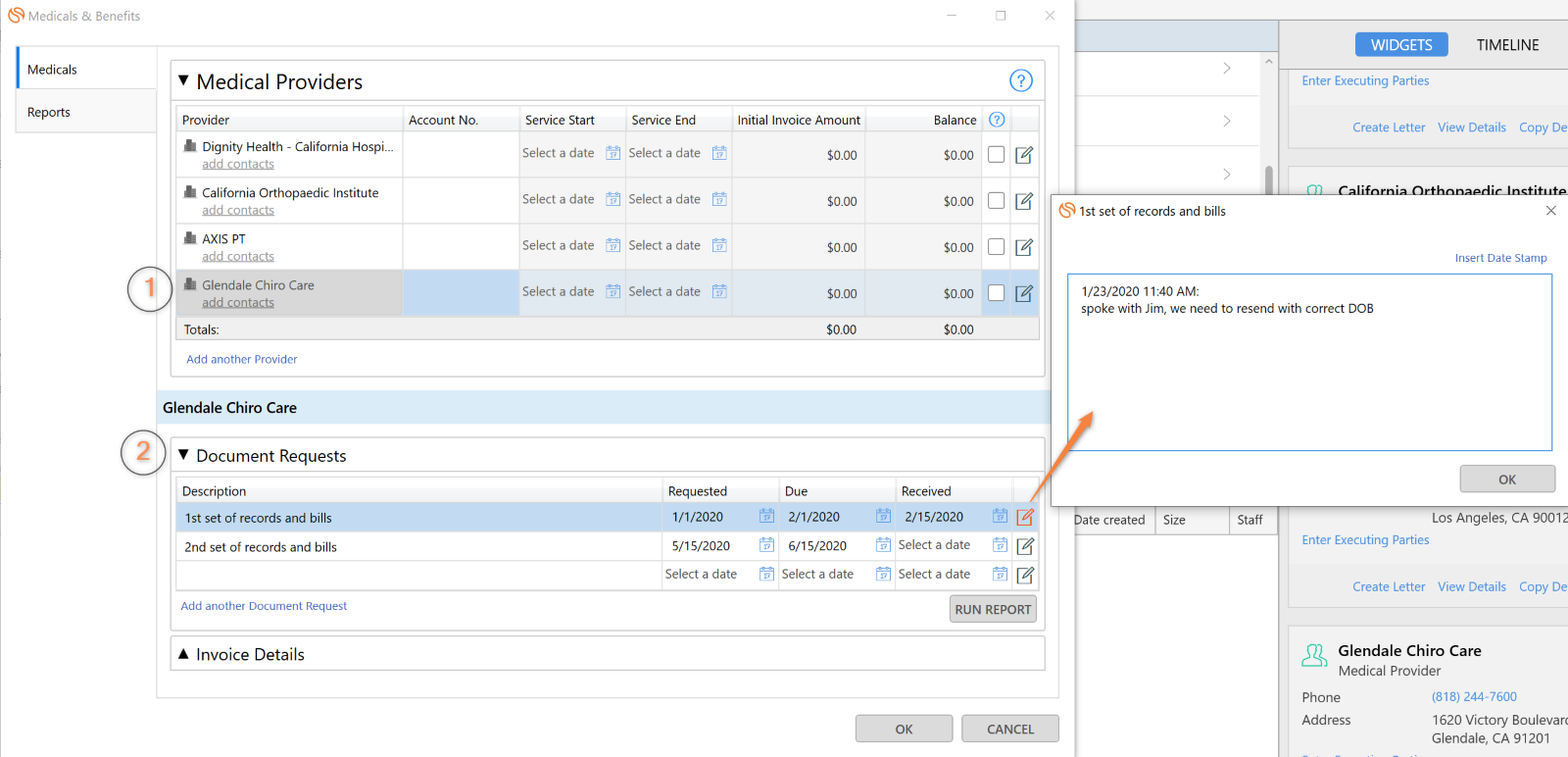
Task: Edit notes for California Orthopaedic Institute row
Action: [x=1024, y=201]
